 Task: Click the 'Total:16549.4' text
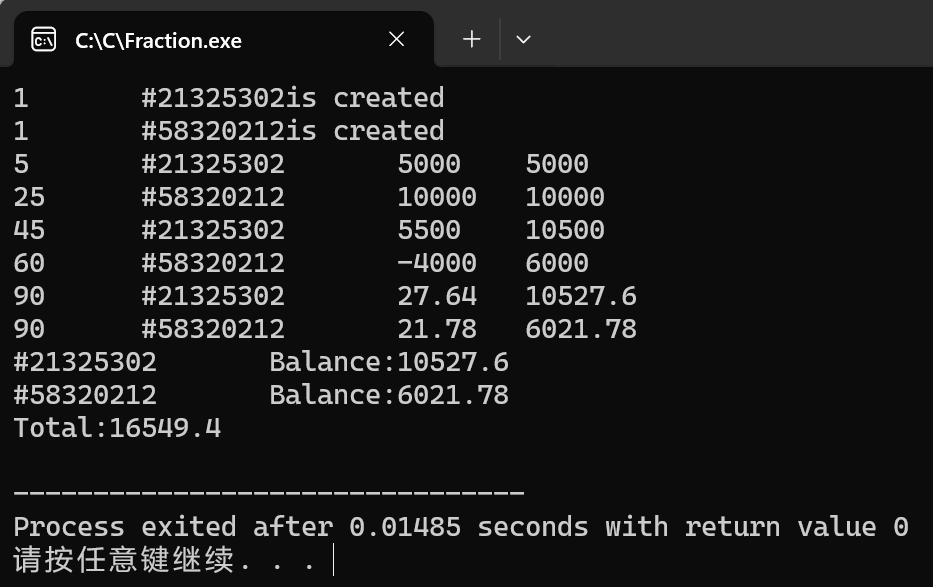coord(117,428)
